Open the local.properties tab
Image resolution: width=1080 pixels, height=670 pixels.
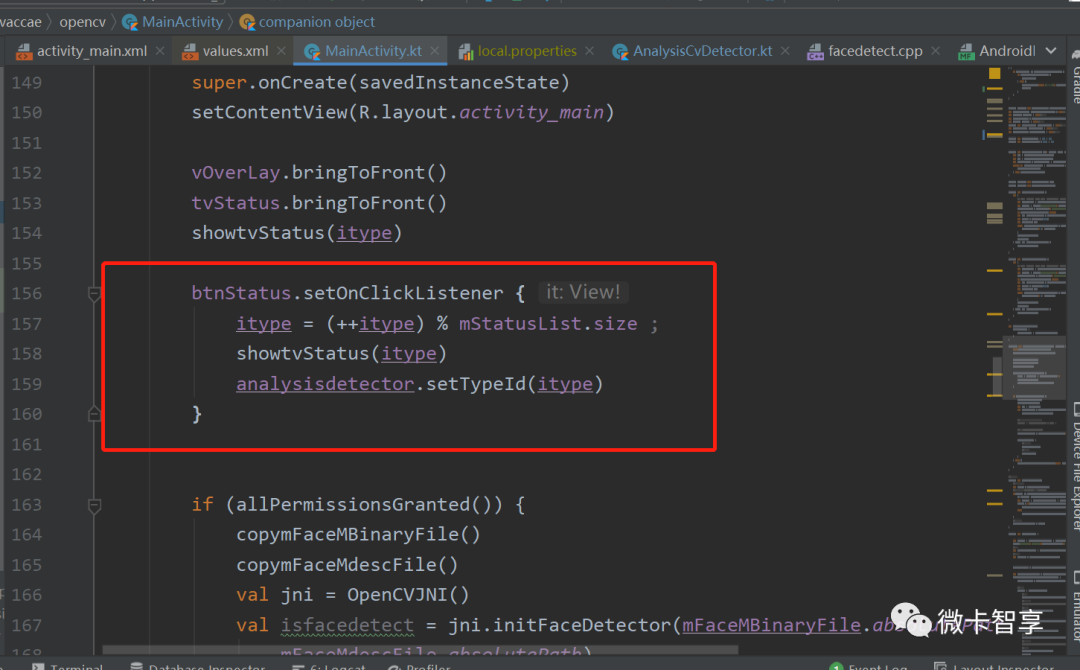(x=527, y=51)
